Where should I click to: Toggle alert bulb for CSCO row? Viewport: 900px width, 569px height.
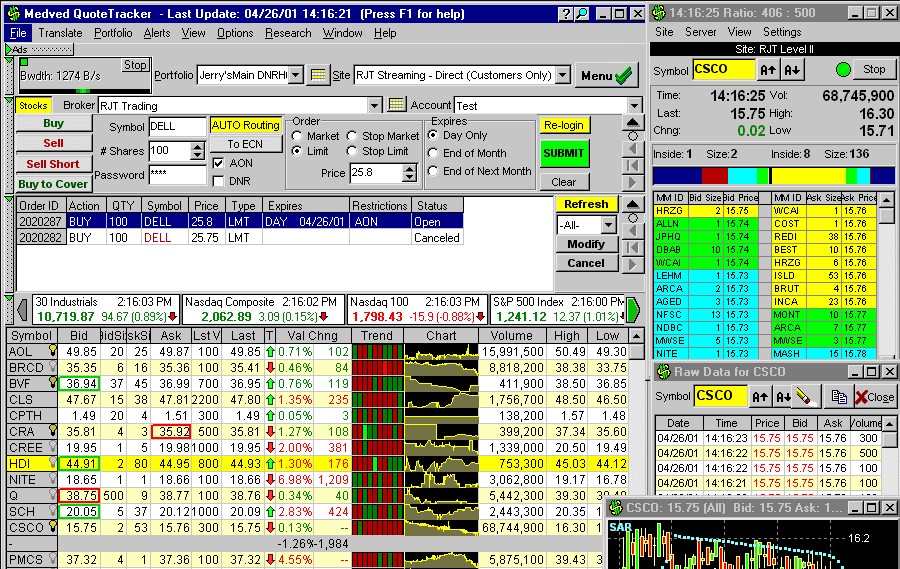[x=53, y=527]
